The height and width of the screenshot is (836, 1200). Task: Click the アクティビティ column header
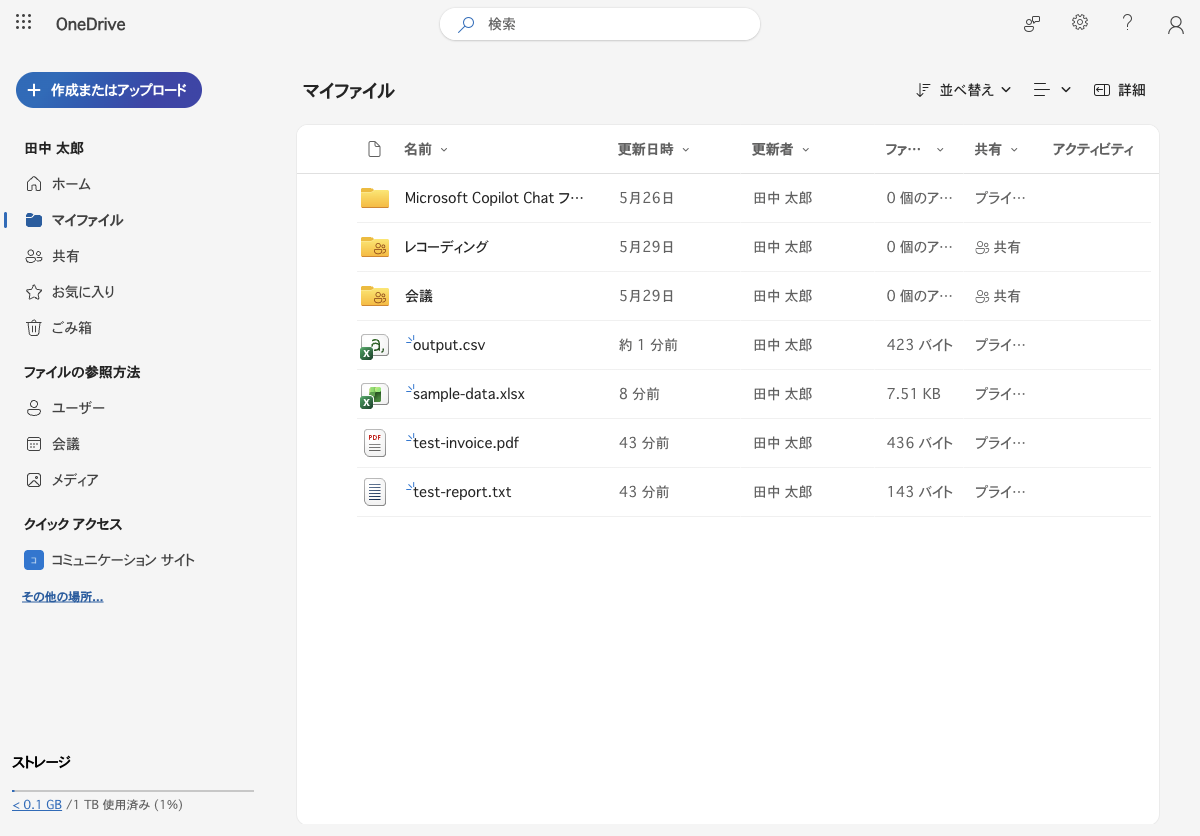(x=1093, y=150)
